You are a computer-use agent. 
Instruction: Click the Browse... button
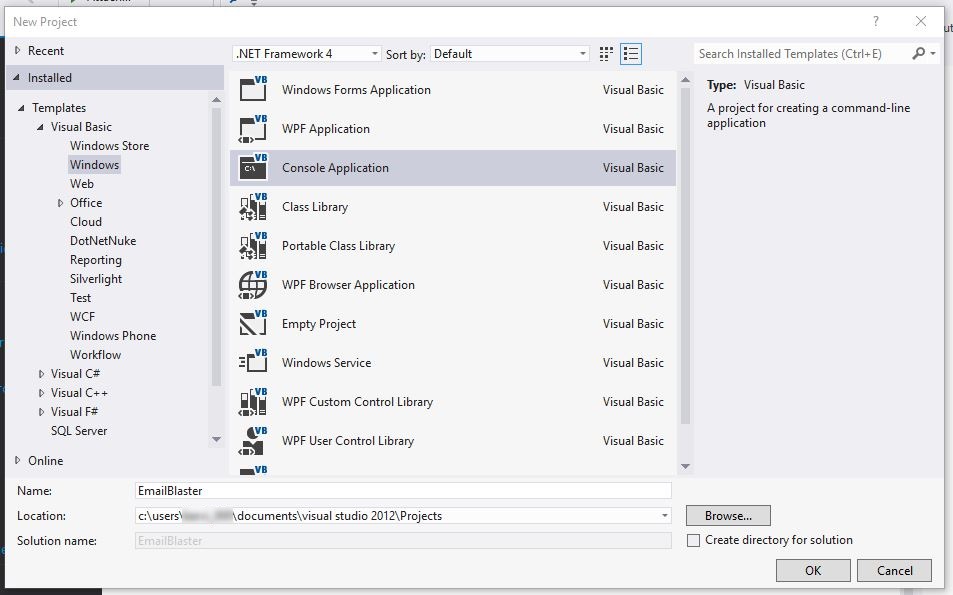pyautogui.click(x=728, y=515)
